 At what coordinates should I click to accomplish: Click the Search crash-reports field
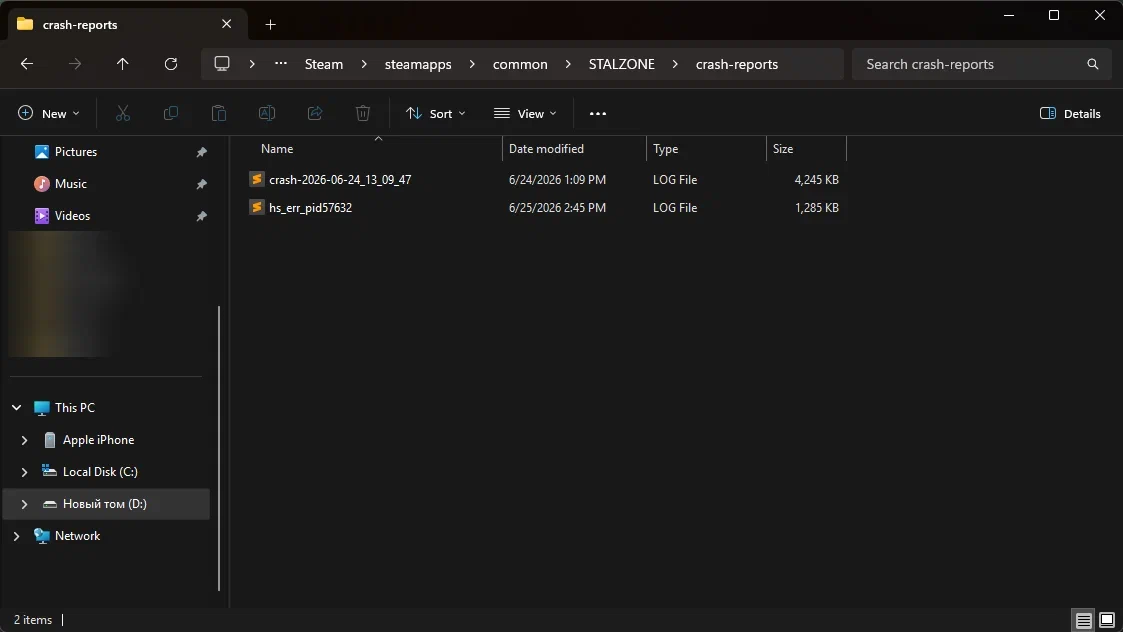[981, 64]
